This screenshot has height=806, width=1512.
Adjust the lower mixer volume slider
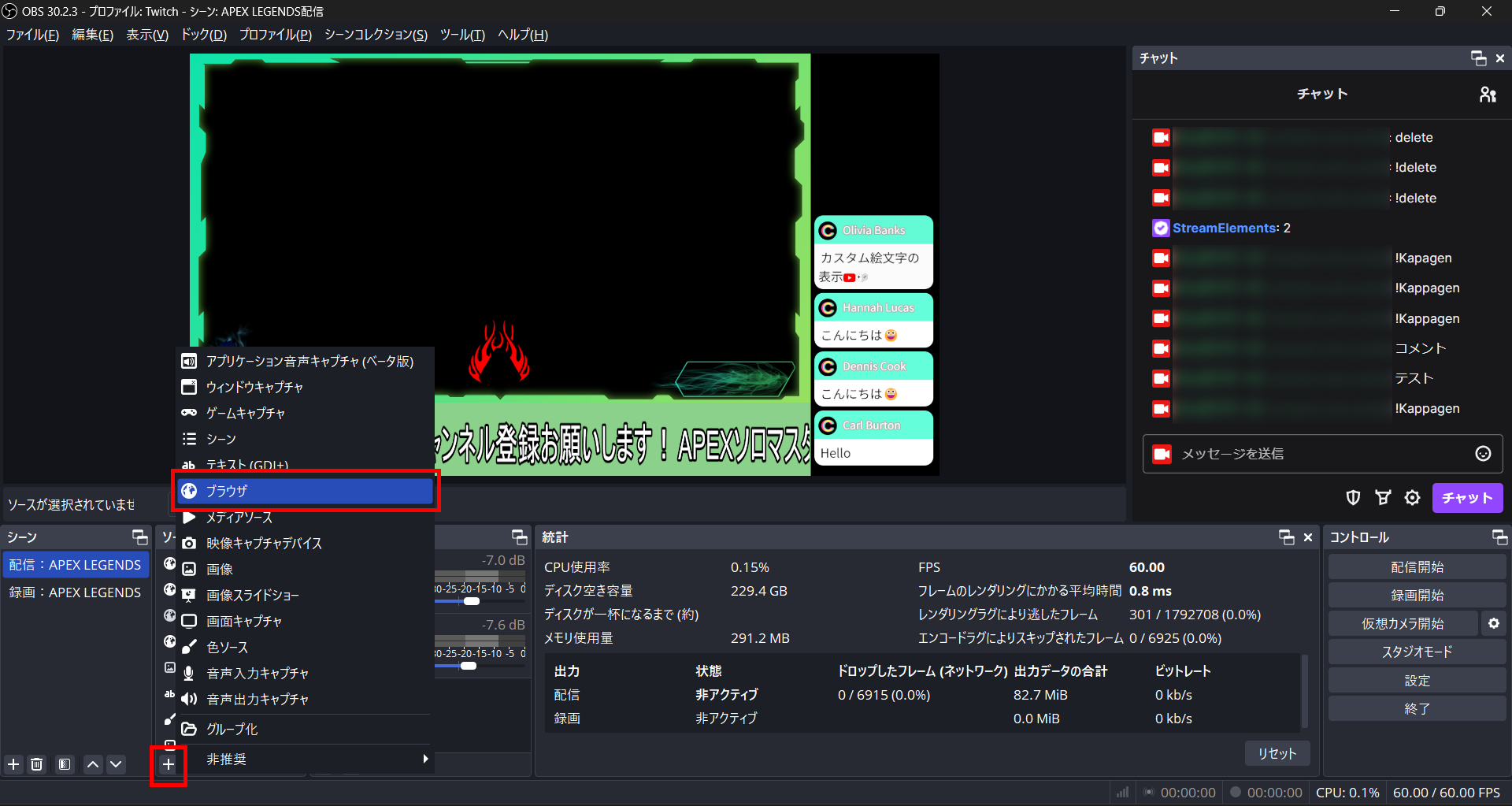pyautogui.click(x=469, y=666)
